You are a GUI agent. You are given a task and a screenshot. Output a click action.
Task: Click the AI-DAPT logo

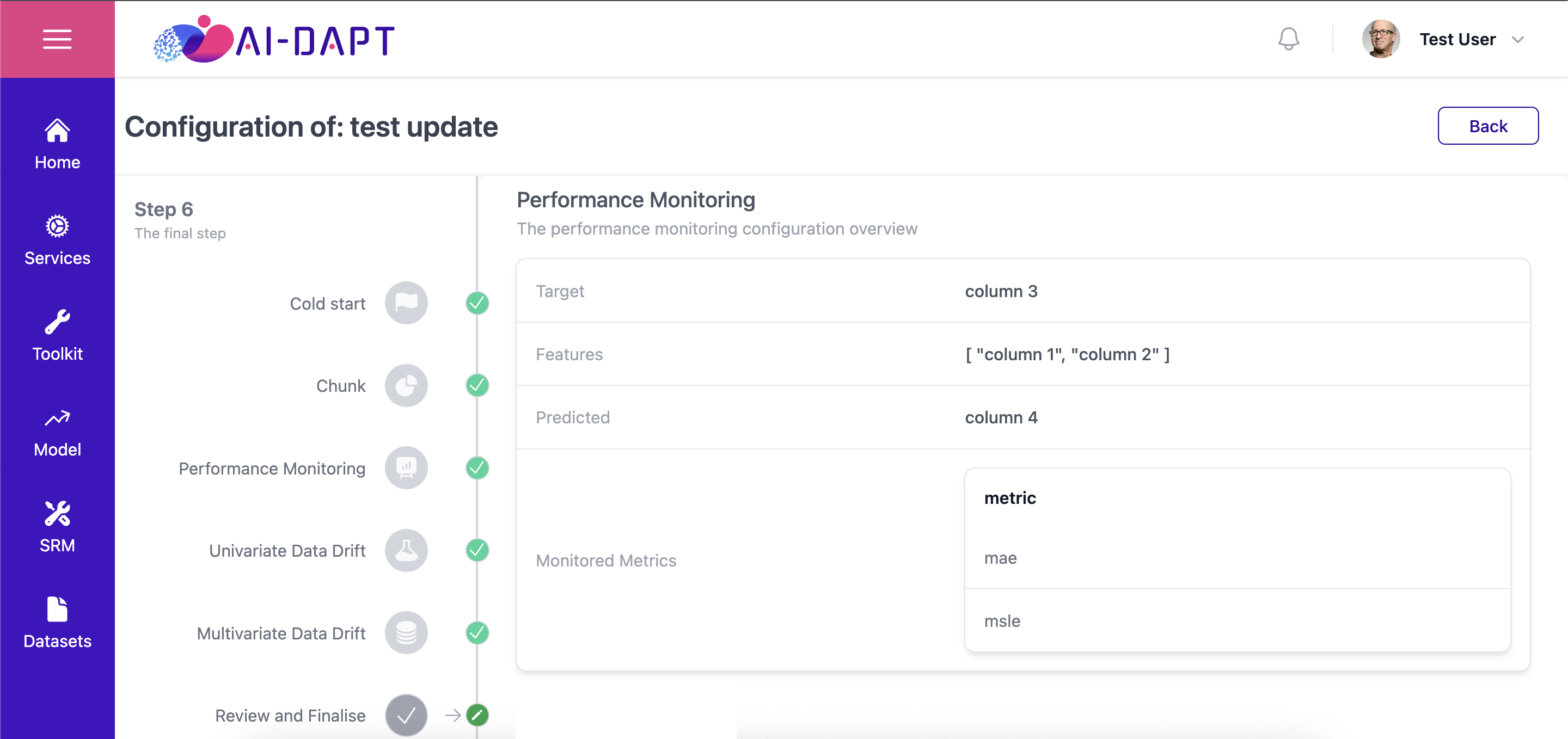[x=274, y=40]
